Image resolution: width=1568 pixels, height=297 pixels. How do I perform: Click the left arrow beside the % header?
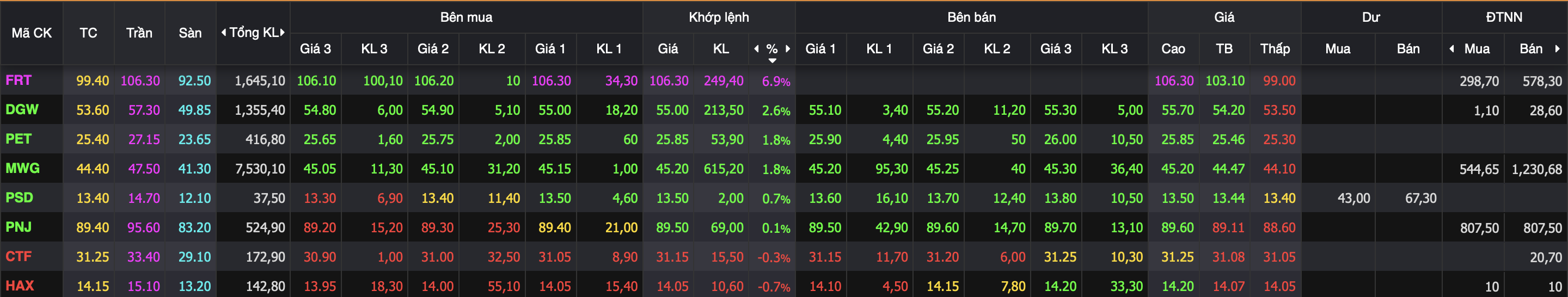[757, 49]
